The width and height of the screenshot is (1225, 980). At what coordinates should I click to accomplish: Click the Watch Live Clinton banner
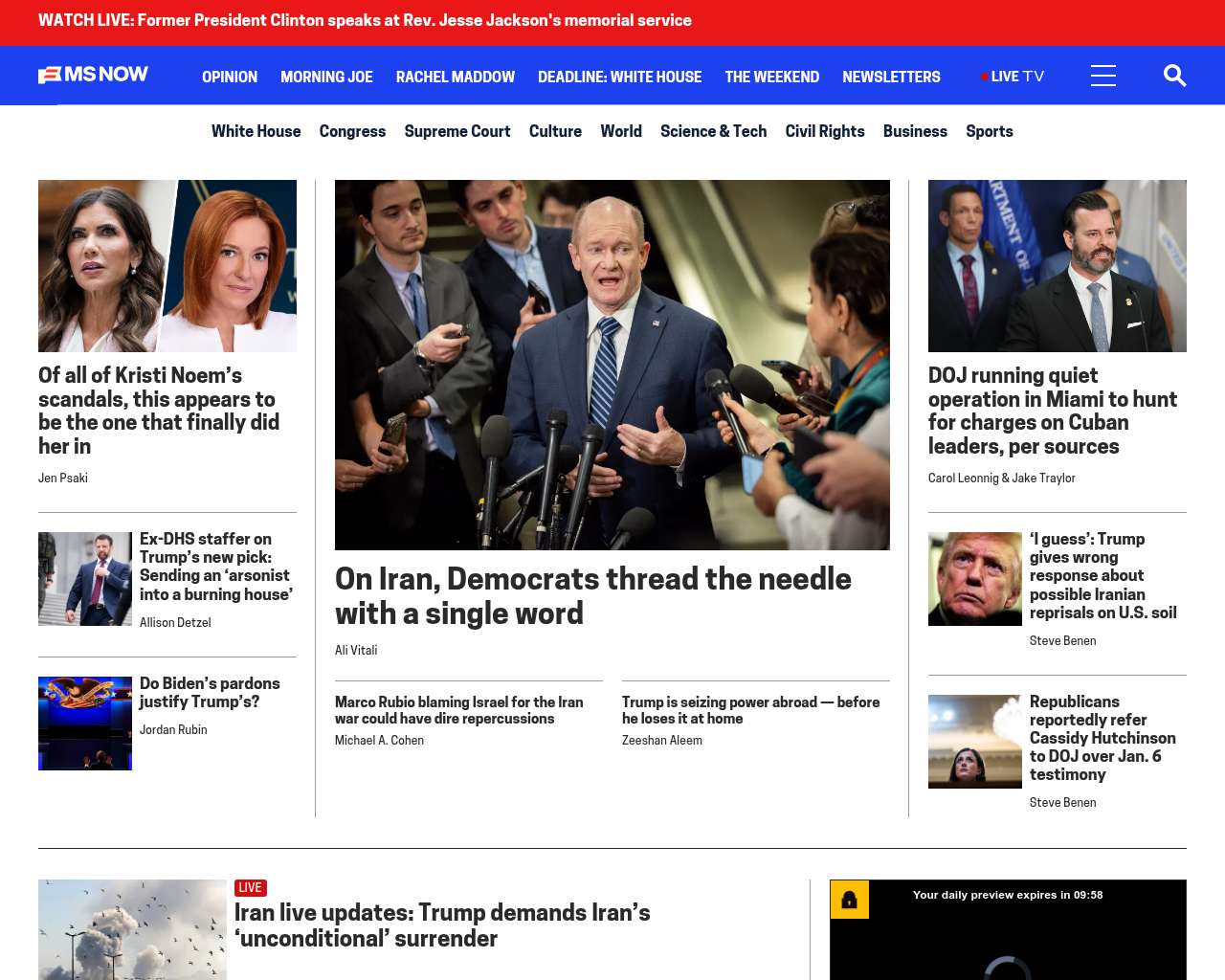tap(365, 20)
